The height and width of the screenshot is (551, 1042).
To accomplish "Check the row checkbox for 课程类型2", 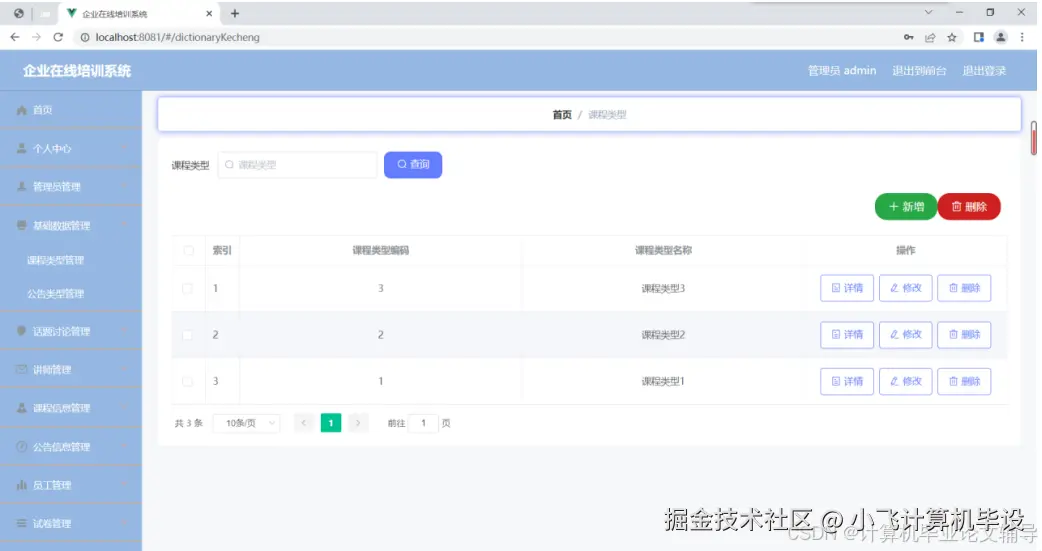I will click(x=187, y=335).
